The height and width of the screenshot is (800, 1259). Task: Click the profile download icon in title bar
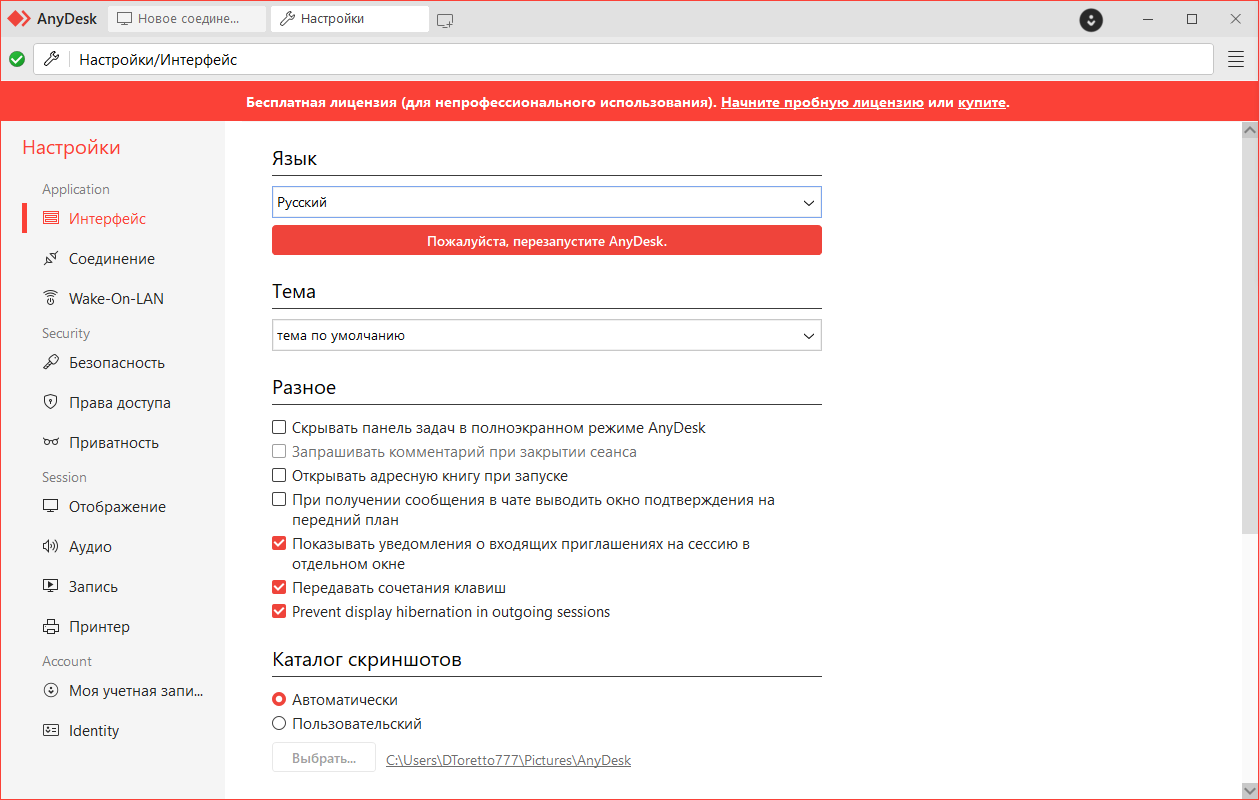pos(1091,19)
